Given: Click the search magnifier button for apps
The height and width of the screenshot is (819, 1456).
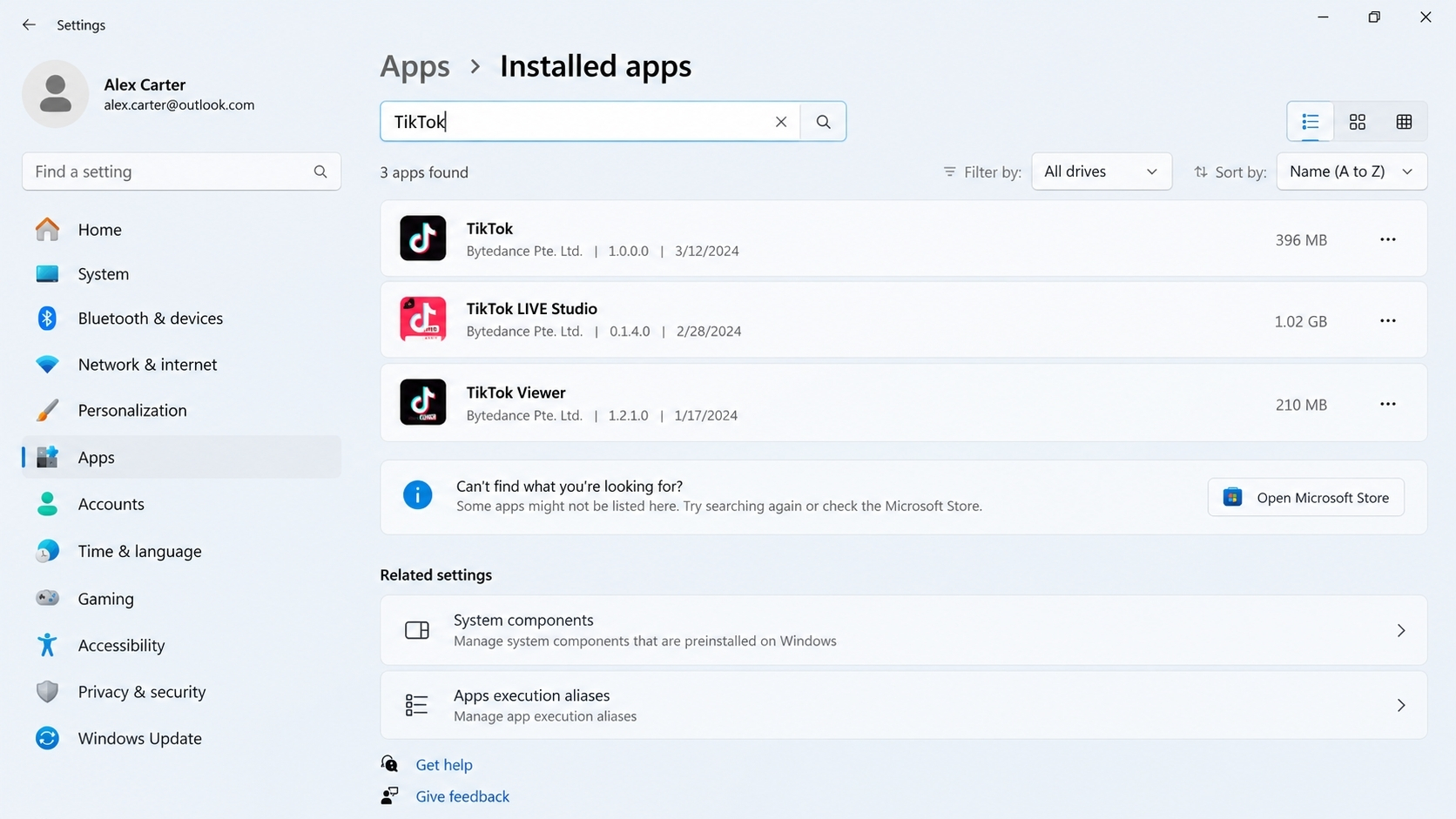Looking at the screenshot, I should pyautogui.click(x=824, y=122).
